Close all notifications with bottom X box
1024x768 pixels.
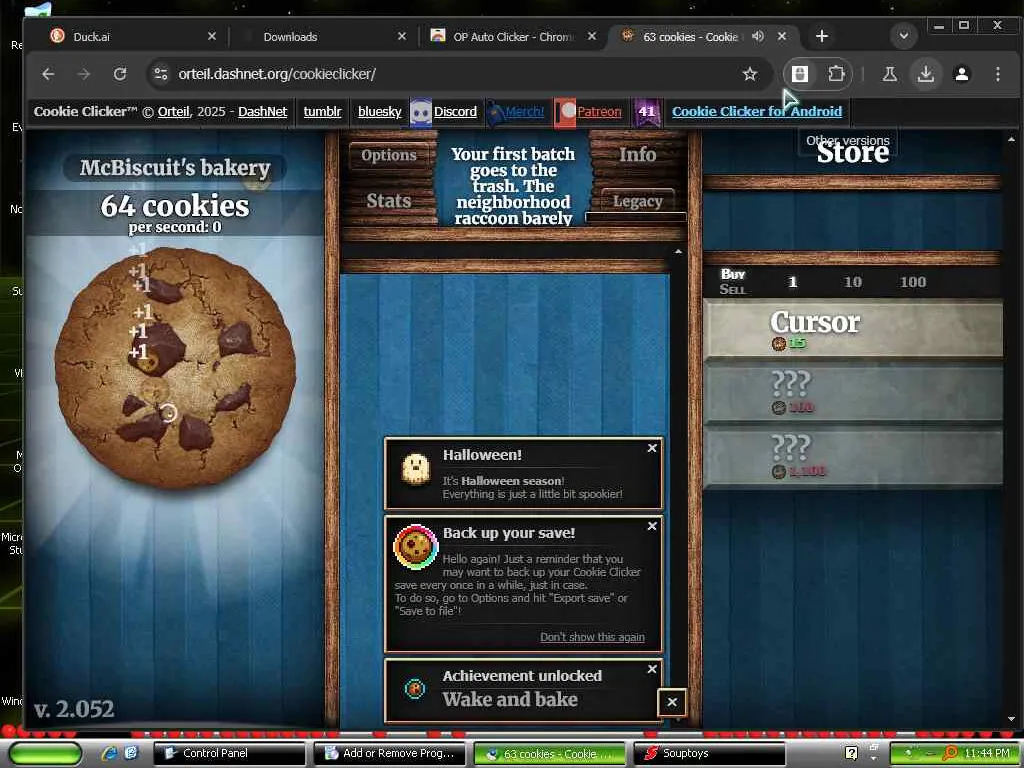pos(672,703)
